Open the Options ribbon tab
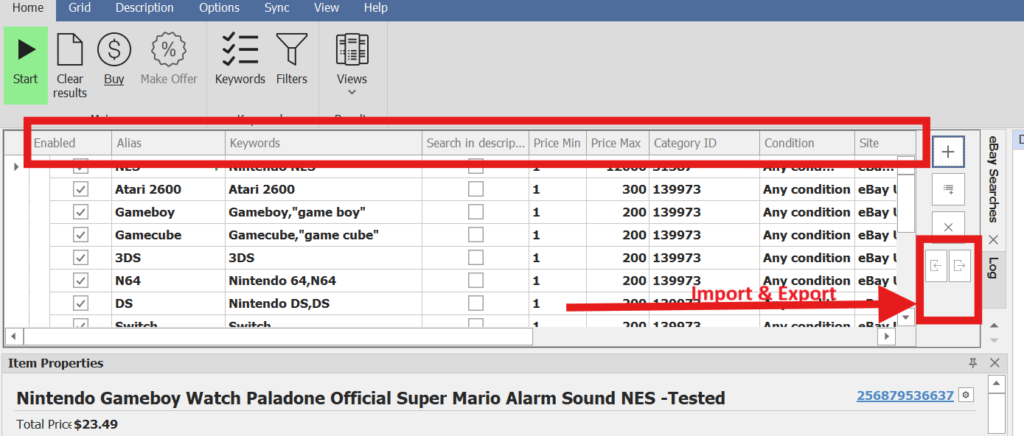 (219, 8)
